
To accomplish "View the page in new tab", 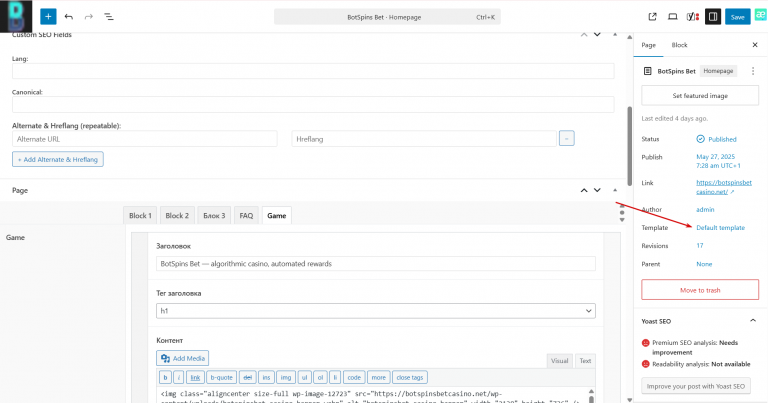I will click(652, 17).
